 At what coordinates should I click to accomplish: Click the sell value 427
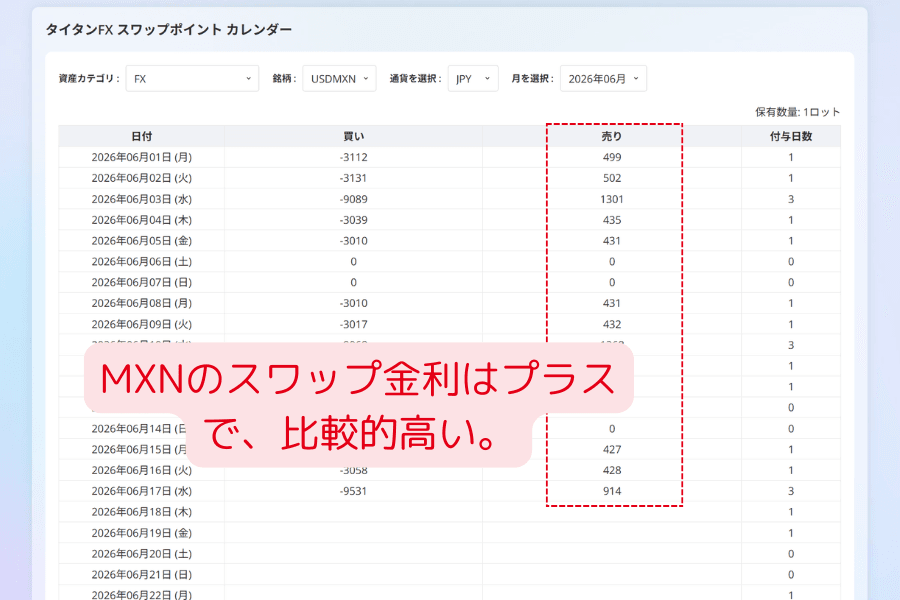coord(612,450)
